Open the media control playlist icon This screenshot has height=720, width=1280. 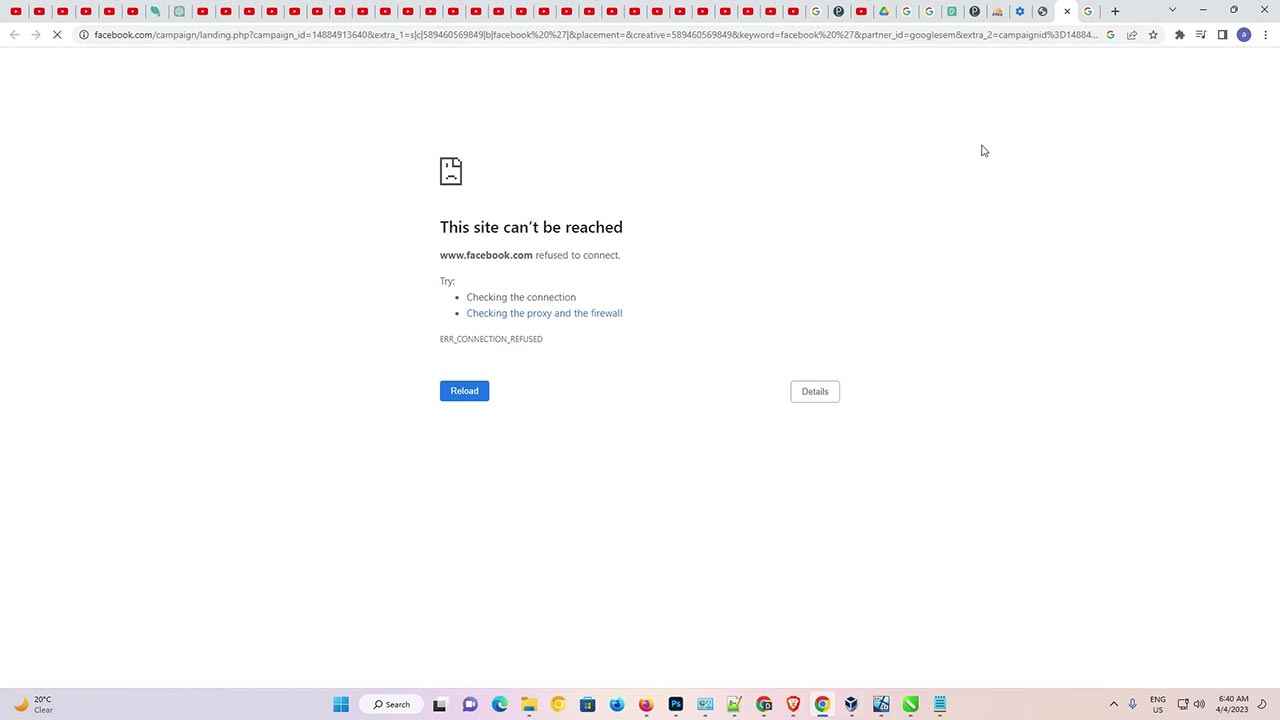pos(1200,35)
